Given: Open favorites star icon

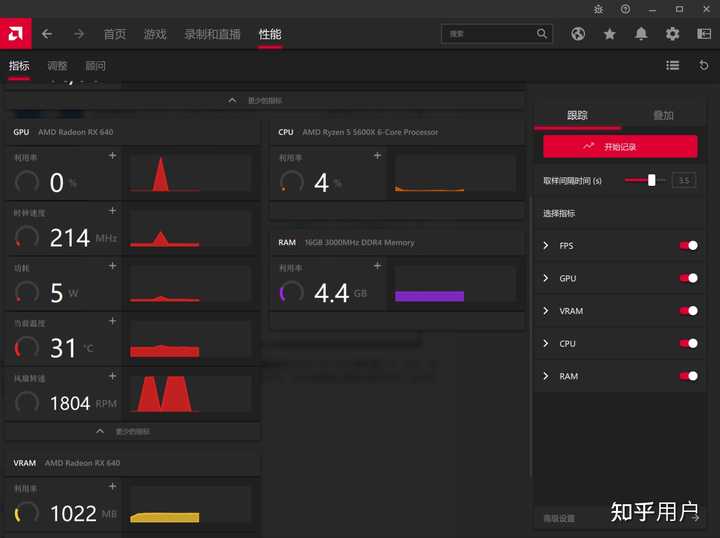Looking at the screenshot, I should point(609,34).
